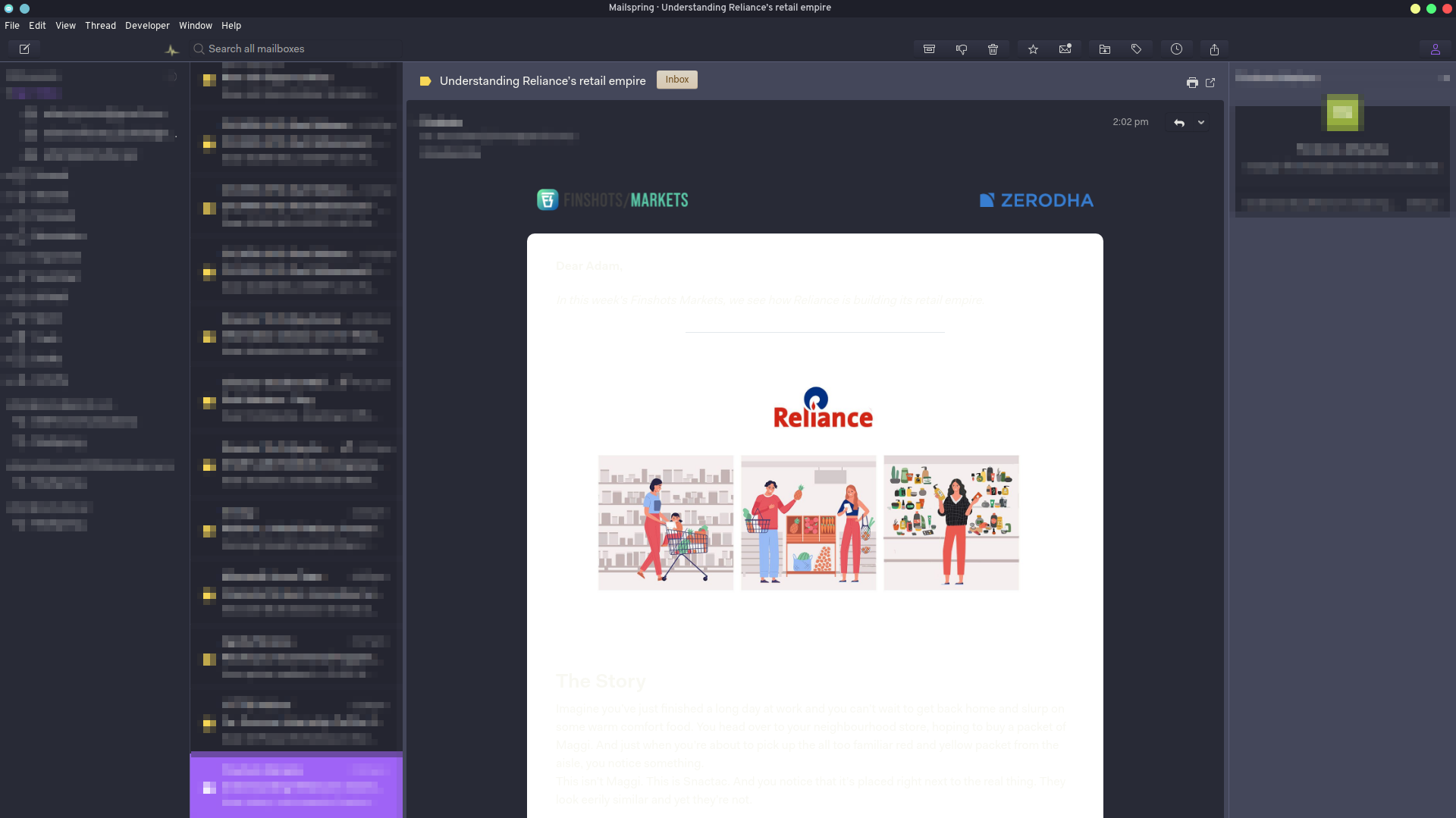Mark the email as spam
1456x818 pixels.
point(962,49)
